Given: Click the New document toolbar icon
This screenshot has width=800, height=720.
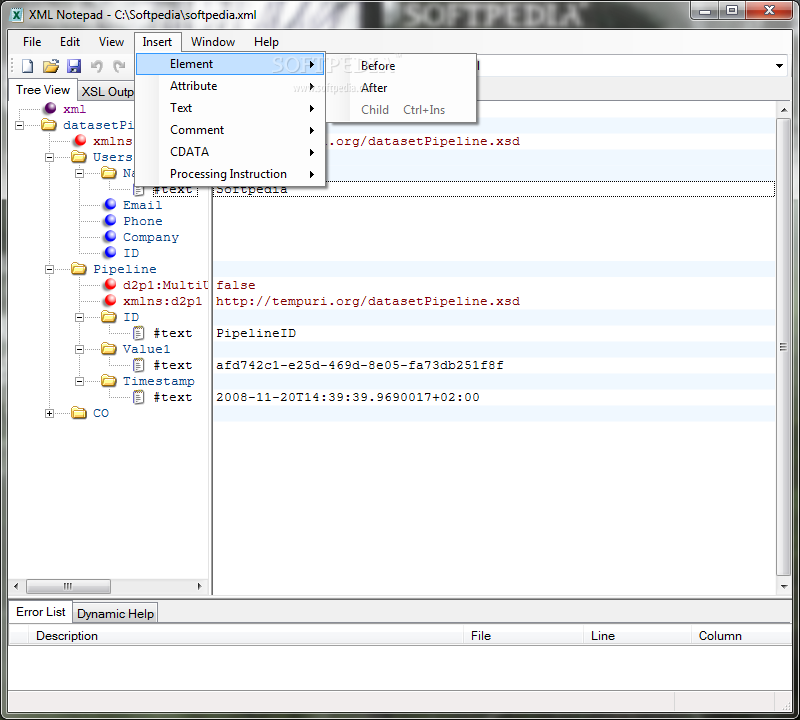Looking at the screenshot, I should point(27,66).
